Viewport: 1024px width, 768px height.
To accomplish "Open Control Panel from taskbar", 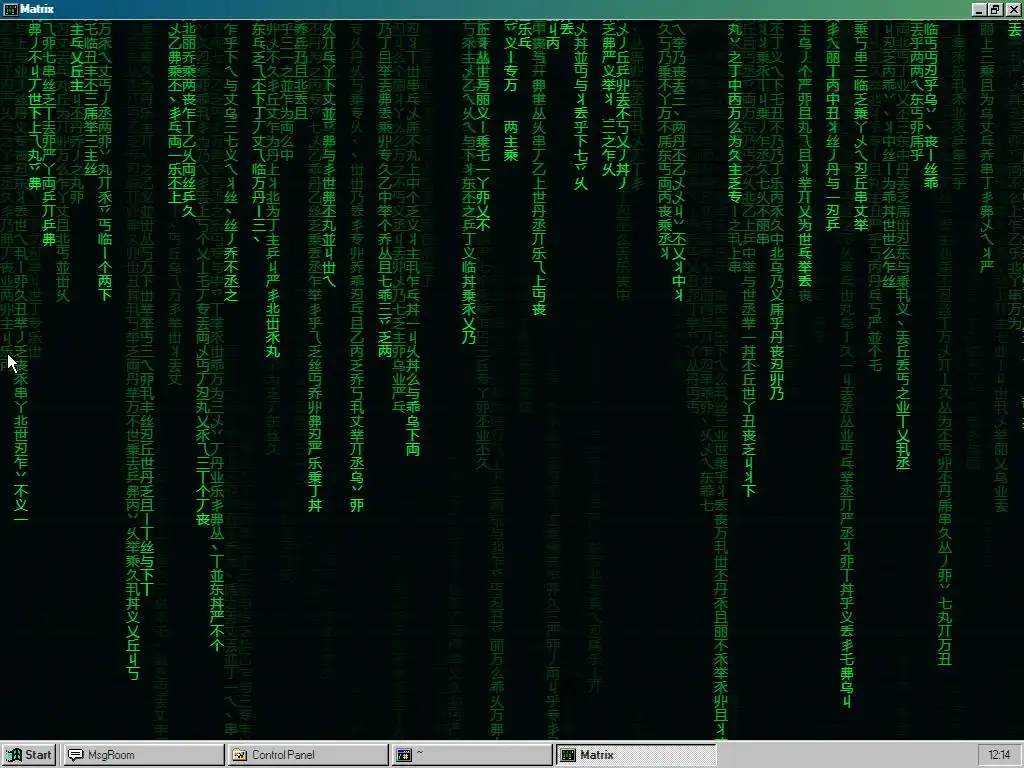I will click(x=308, y=755).
